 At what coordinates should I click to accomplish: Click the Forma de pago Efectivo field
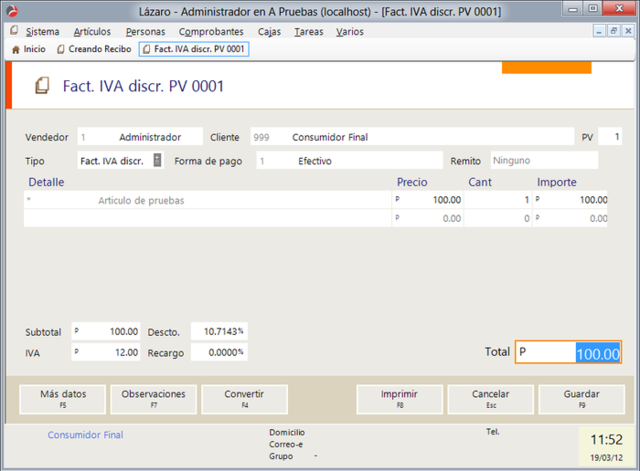pyautogui.click(x=349, y=160)
